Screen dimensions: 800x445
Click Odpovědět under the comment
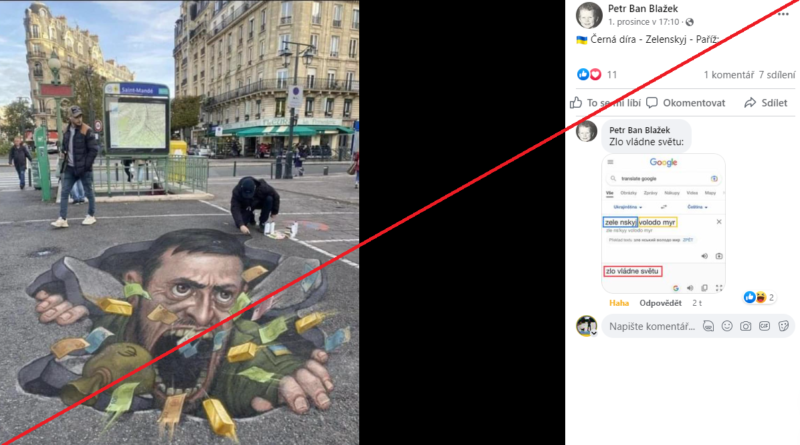pos(660,303)
